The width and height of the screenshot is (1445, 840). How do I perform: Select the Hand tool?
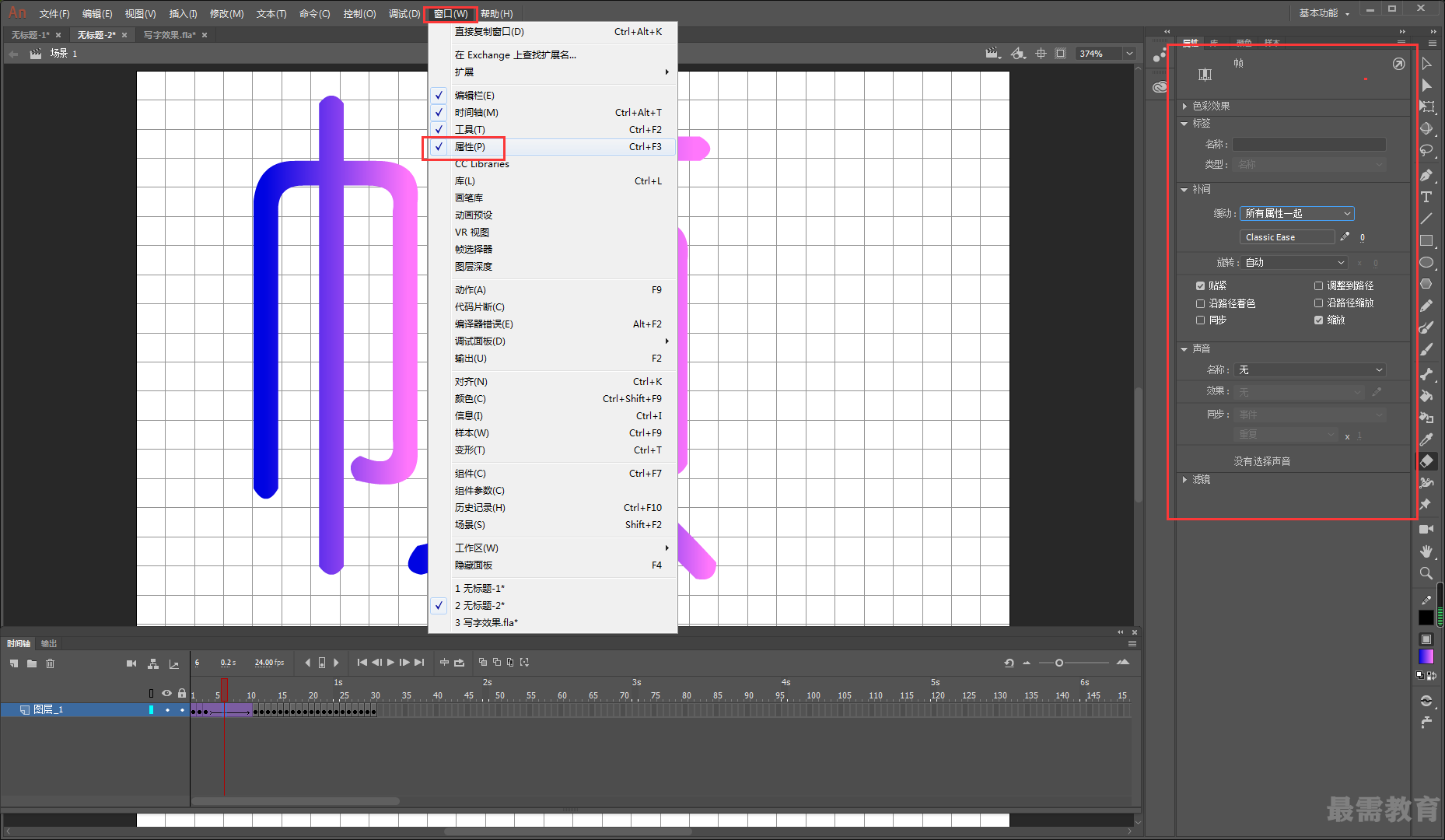point(1426,551)
